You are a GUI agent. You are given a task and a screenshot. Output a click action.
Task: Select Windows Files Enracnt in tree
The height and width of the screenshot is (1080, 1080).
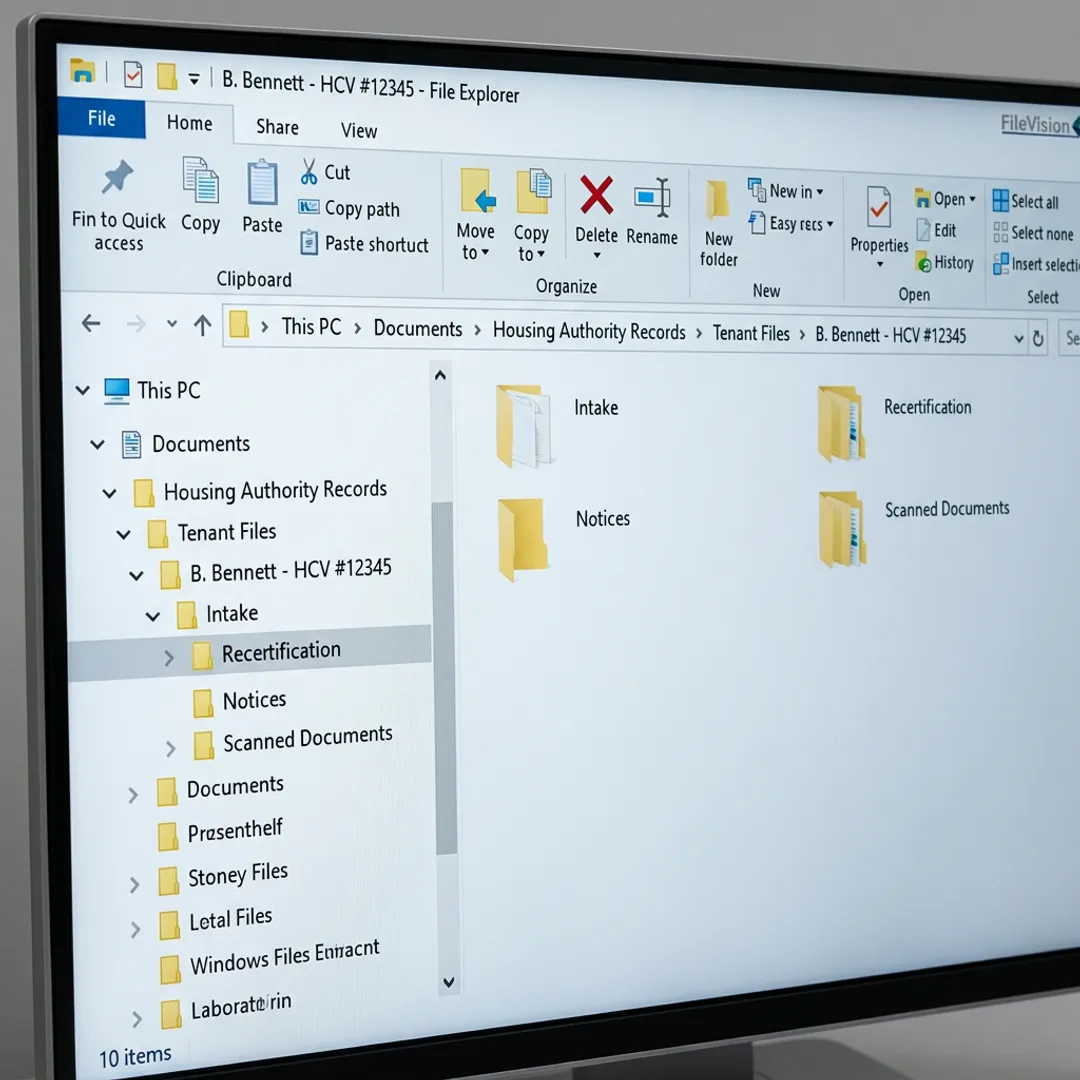point(269,958)
